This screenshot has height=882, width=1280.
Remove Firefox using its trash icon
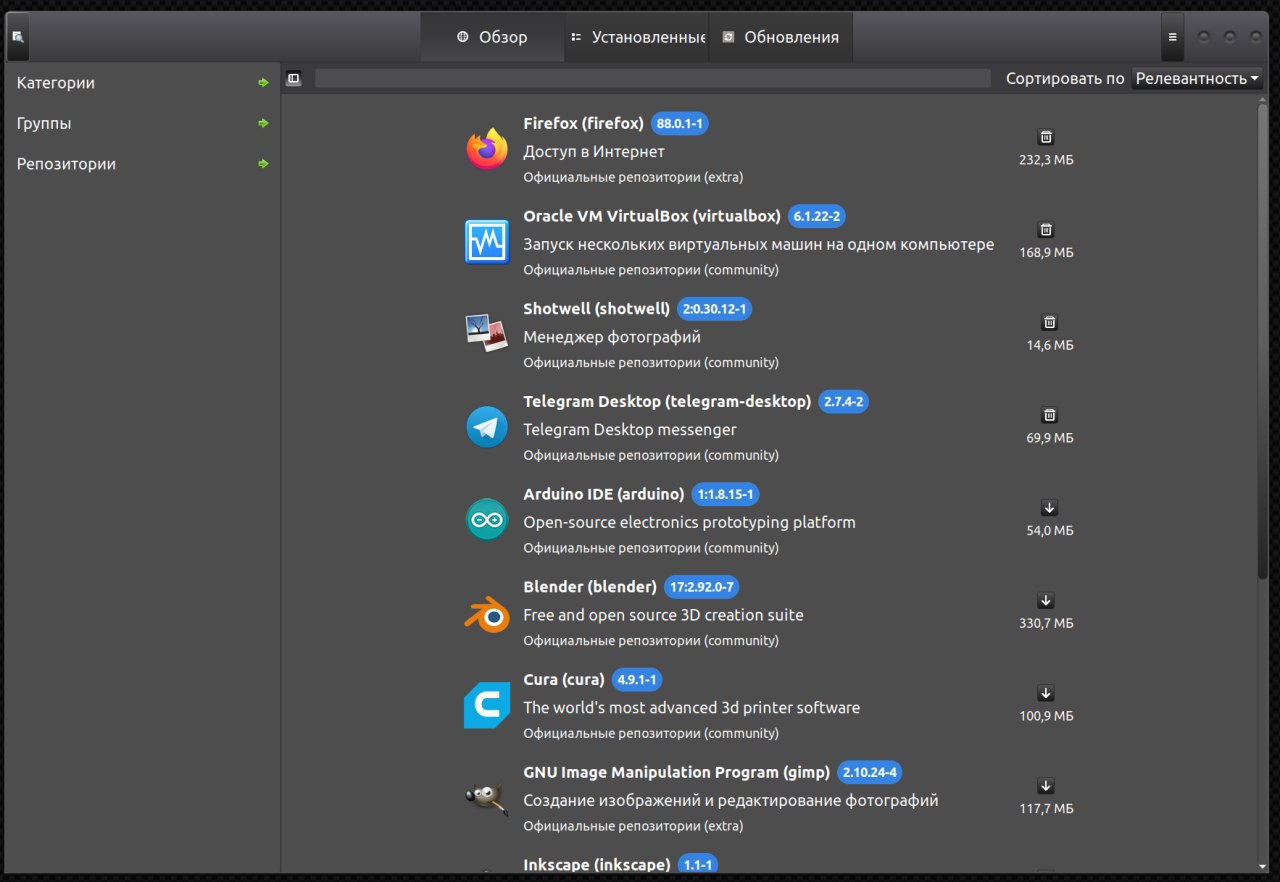(1046, 137)
